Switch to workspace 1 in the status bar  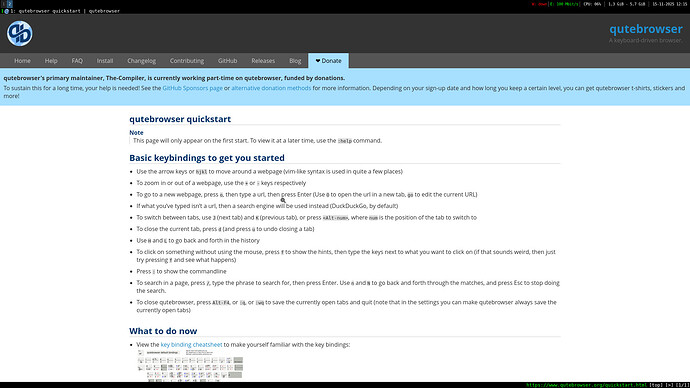[x=4, y=4]
